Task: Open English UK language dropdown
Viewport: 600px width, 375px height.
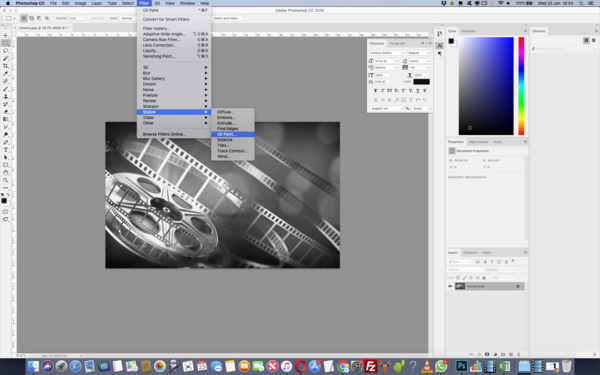Action: 386,109
